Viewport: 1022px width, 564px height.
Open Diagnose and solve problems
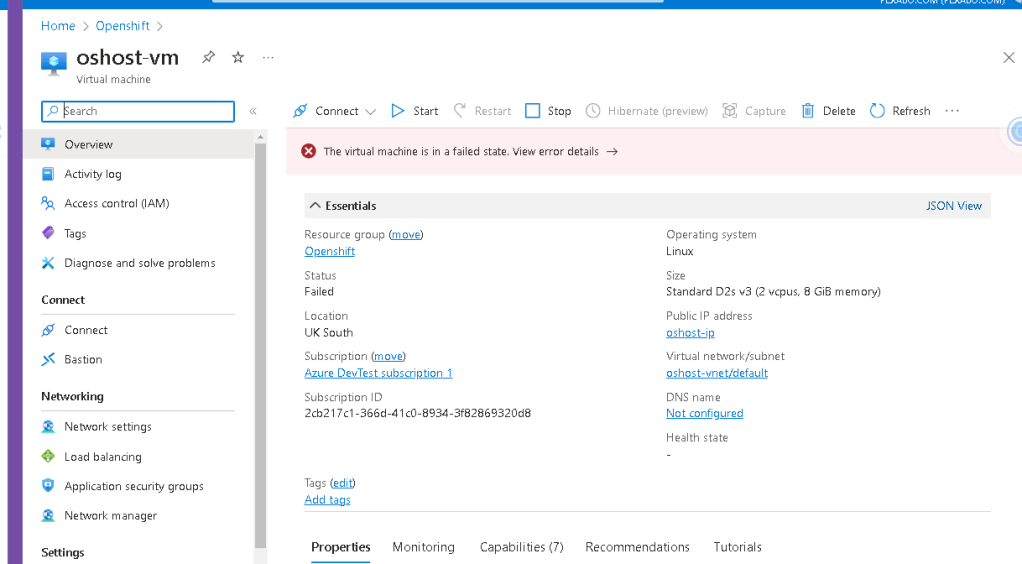tap(138, 263)
